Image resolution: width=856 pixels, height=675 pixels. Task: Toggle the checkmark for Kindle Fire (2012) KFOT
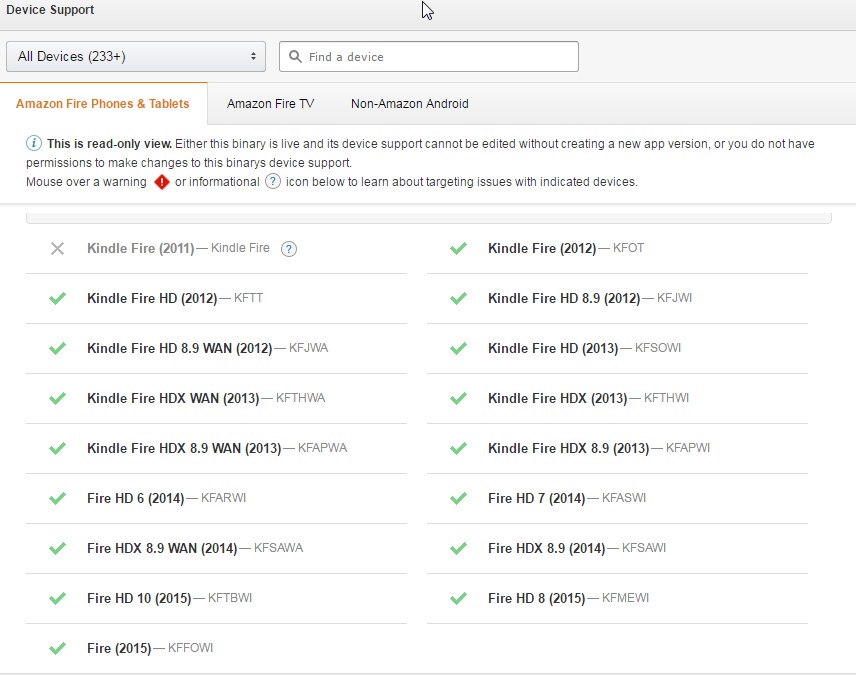coord(459,248)
